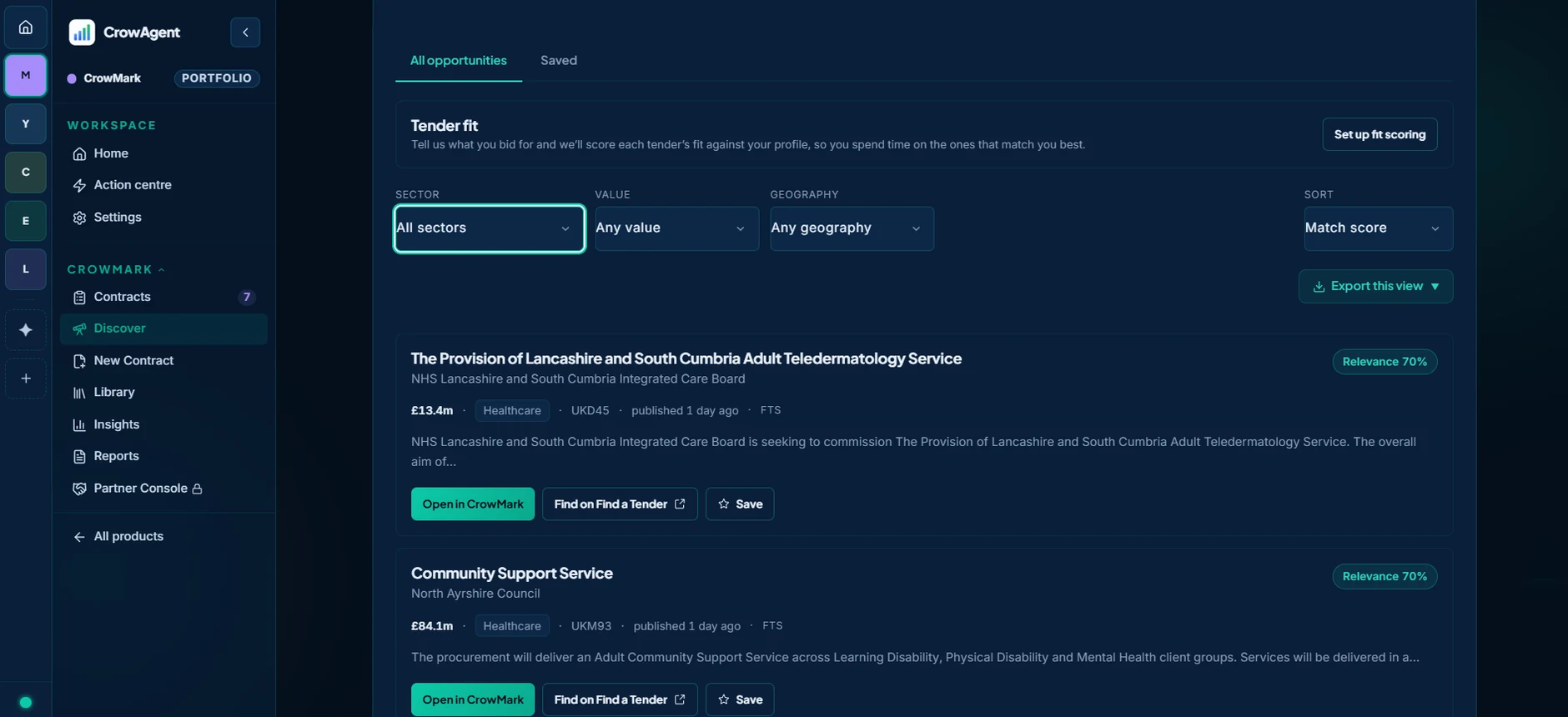Click the sparkle icon in the left rail

(26, 330)
